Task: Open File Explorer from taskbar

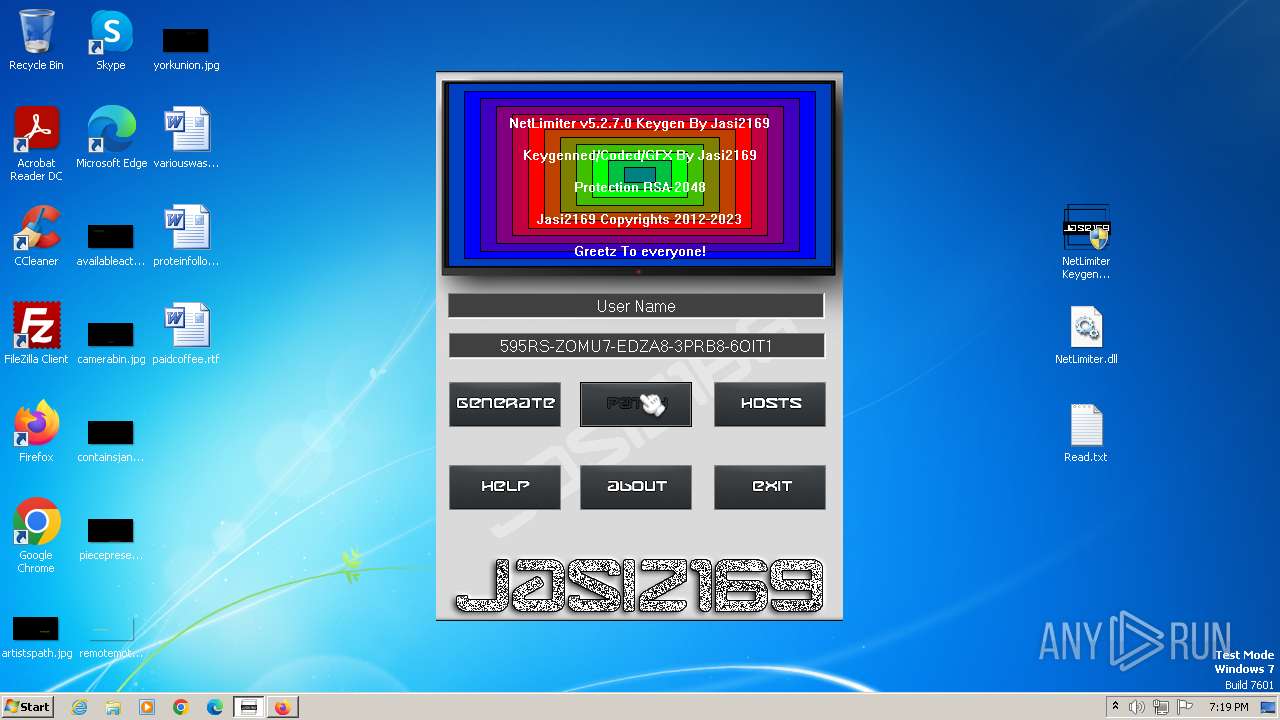Action: (x=113, y=707)
